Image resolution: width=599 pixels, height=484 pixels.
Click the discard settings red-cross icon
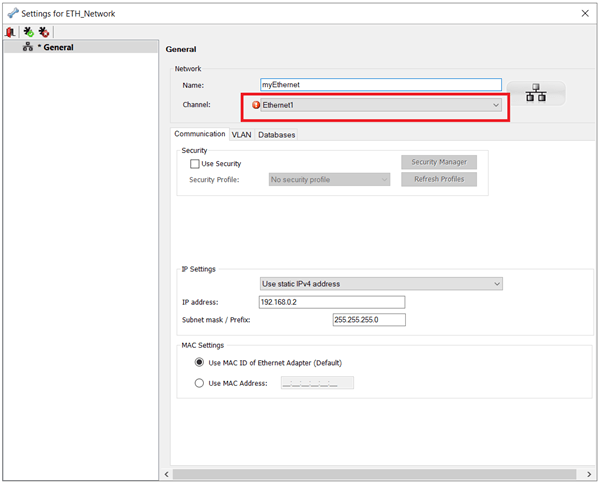44,32
